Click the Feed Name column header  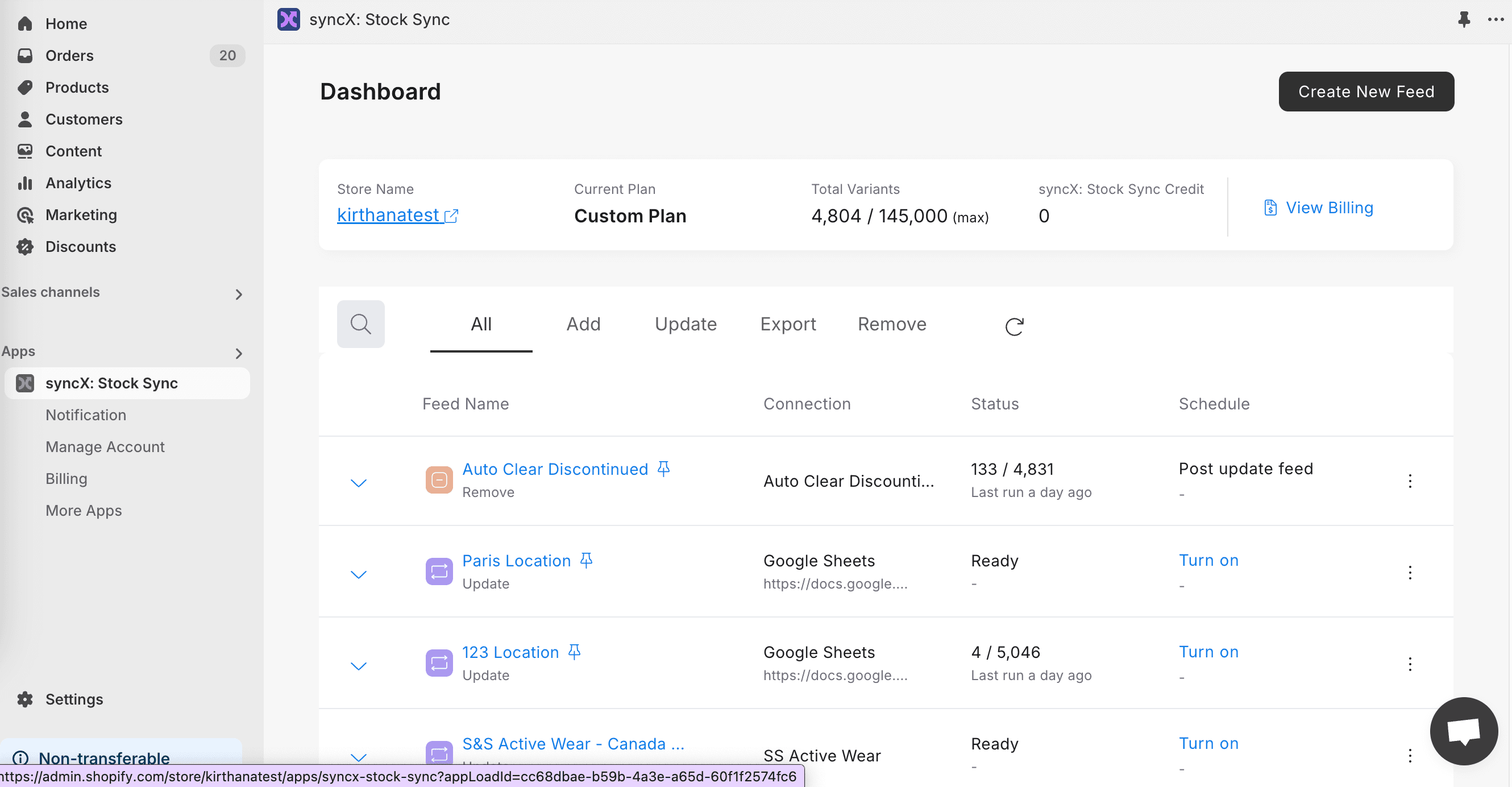tap(466, 404)
